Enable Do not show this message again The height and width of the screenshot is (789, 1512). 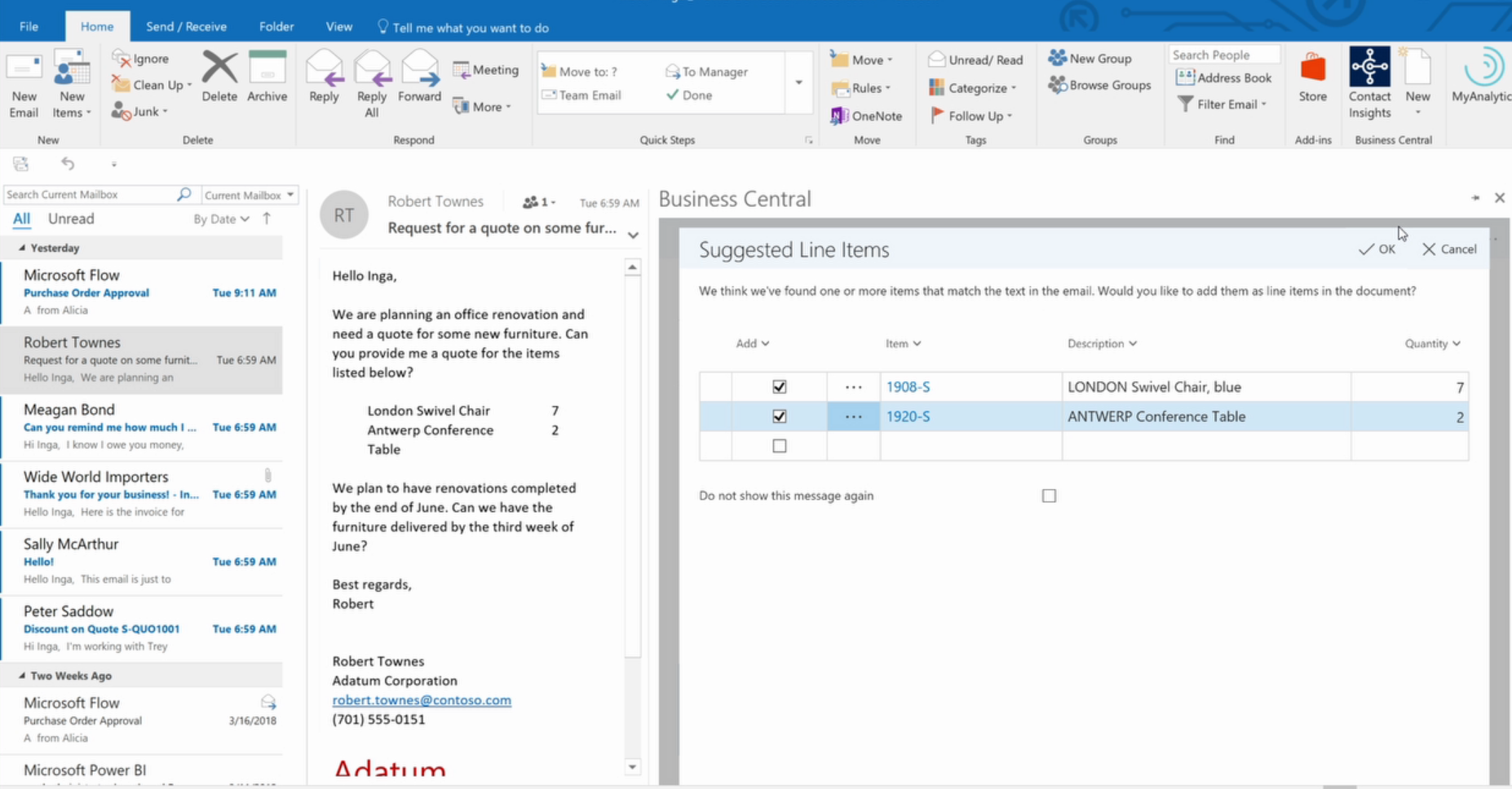pos(1049,496)
